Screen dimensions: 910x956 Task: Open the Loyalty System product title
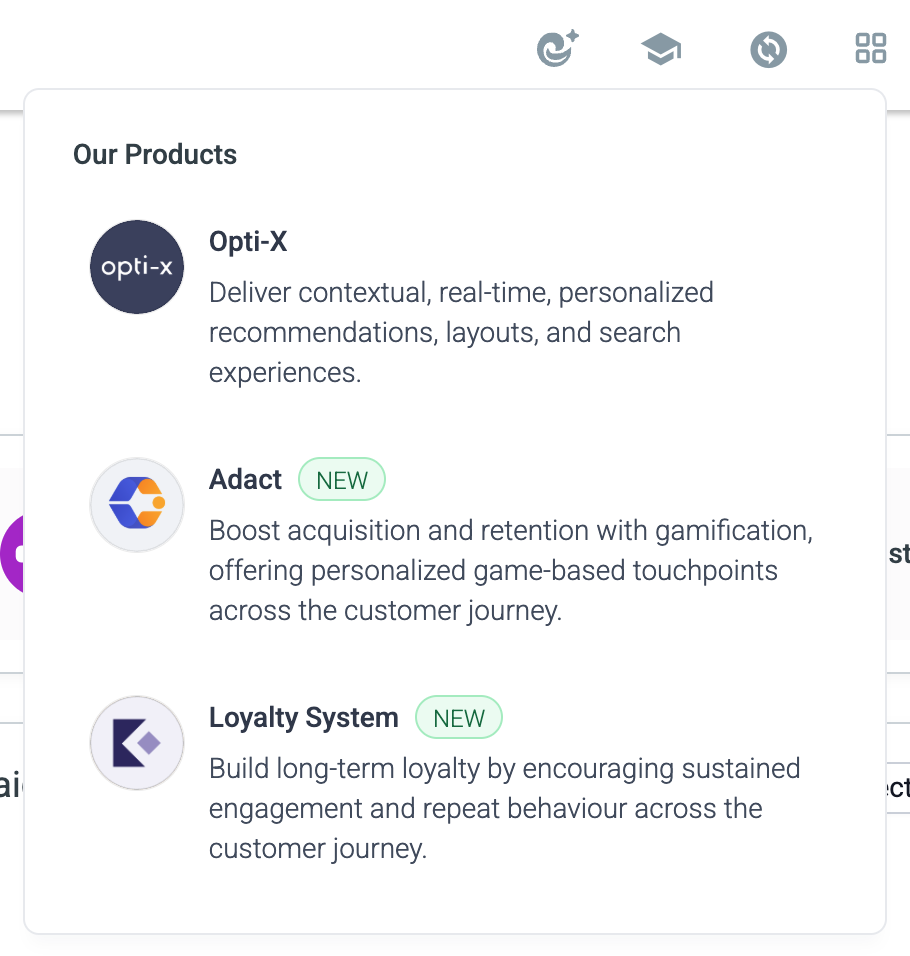304,717
